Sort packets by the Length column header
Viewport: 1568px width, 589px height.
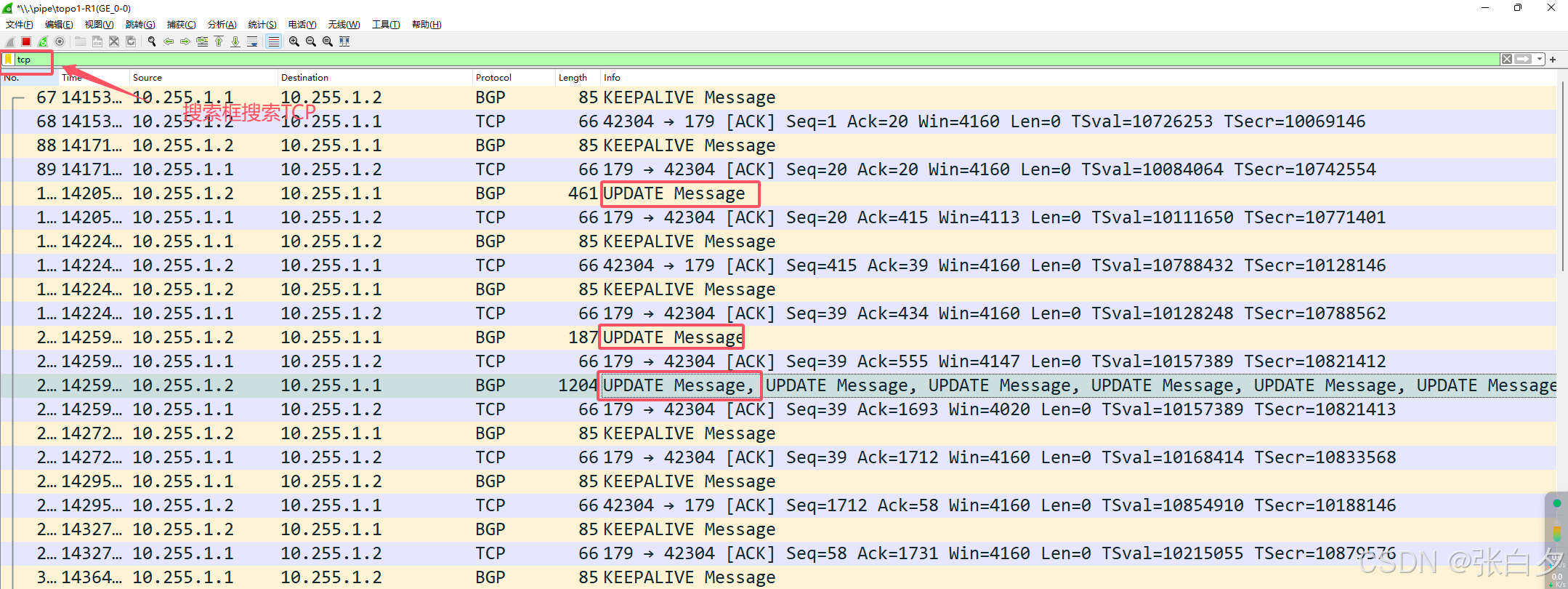(x=578, y=78)
